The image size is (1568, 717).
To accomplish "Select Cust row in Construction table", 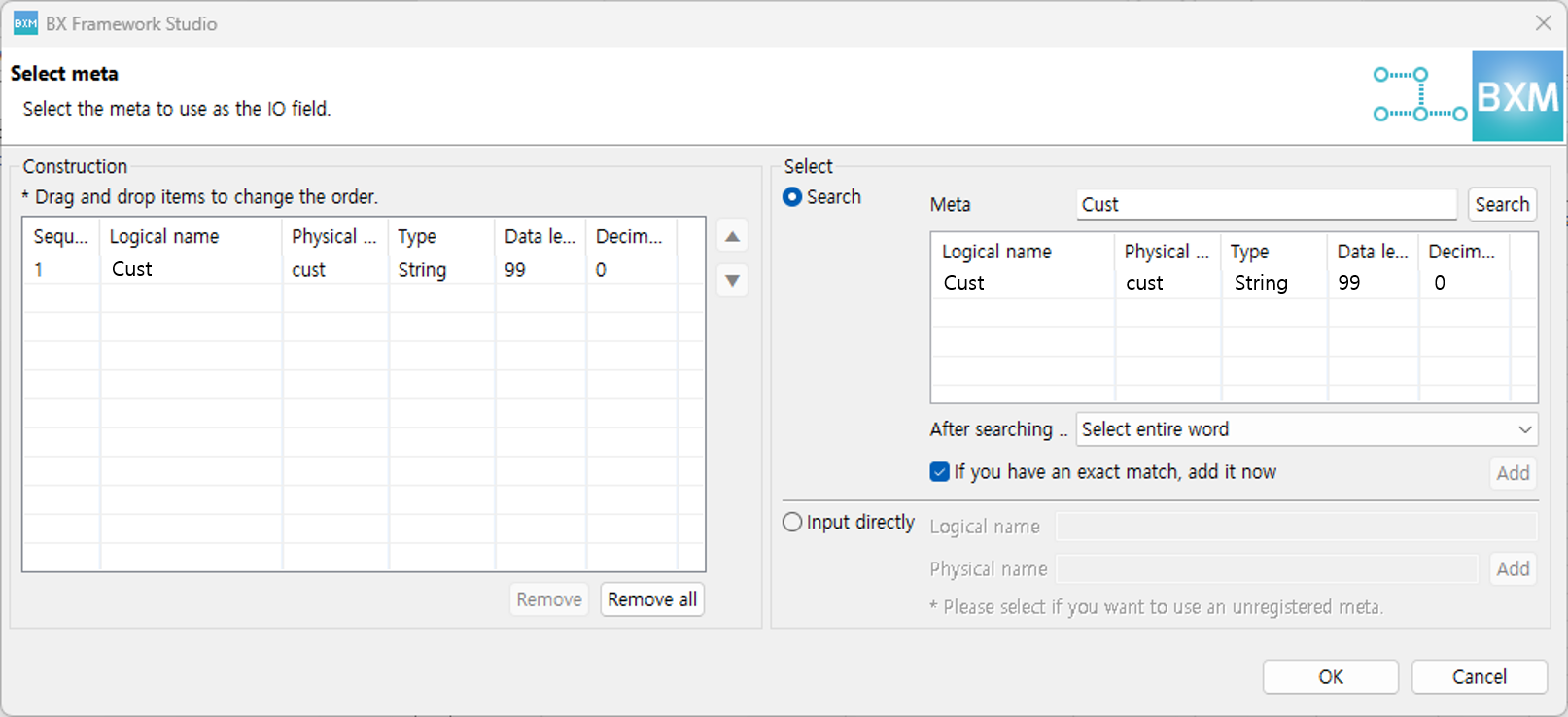I will (190, 270).
